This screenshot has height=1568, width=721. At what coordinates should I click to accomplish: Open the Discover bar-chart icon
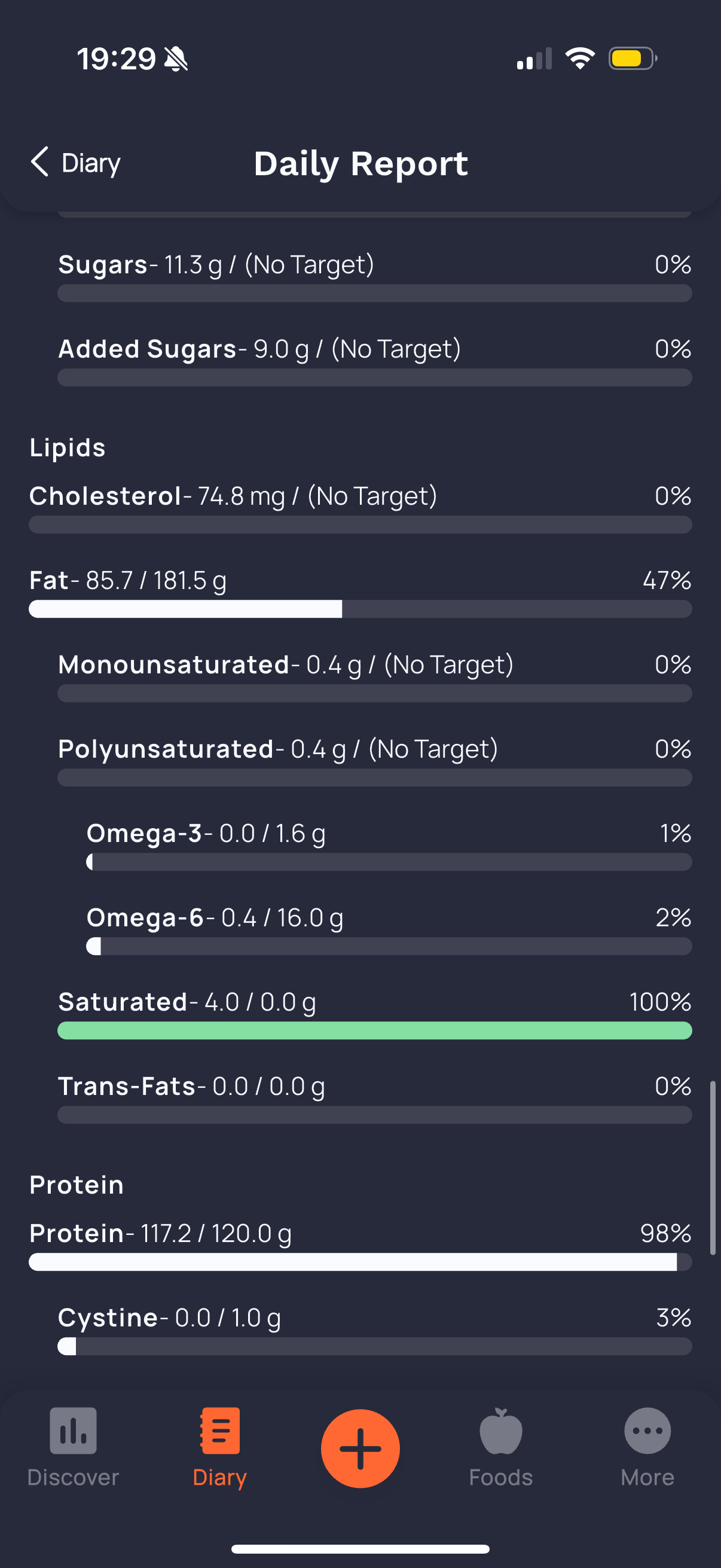click(x=73, y=1430)
